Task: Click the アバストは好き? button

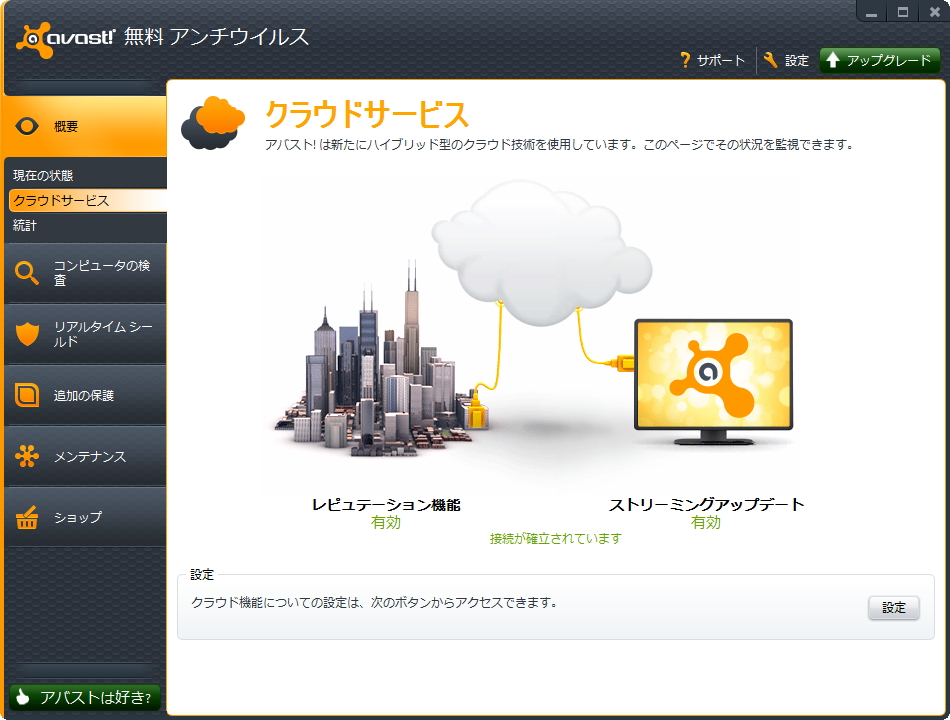Action: pos(83,700)
